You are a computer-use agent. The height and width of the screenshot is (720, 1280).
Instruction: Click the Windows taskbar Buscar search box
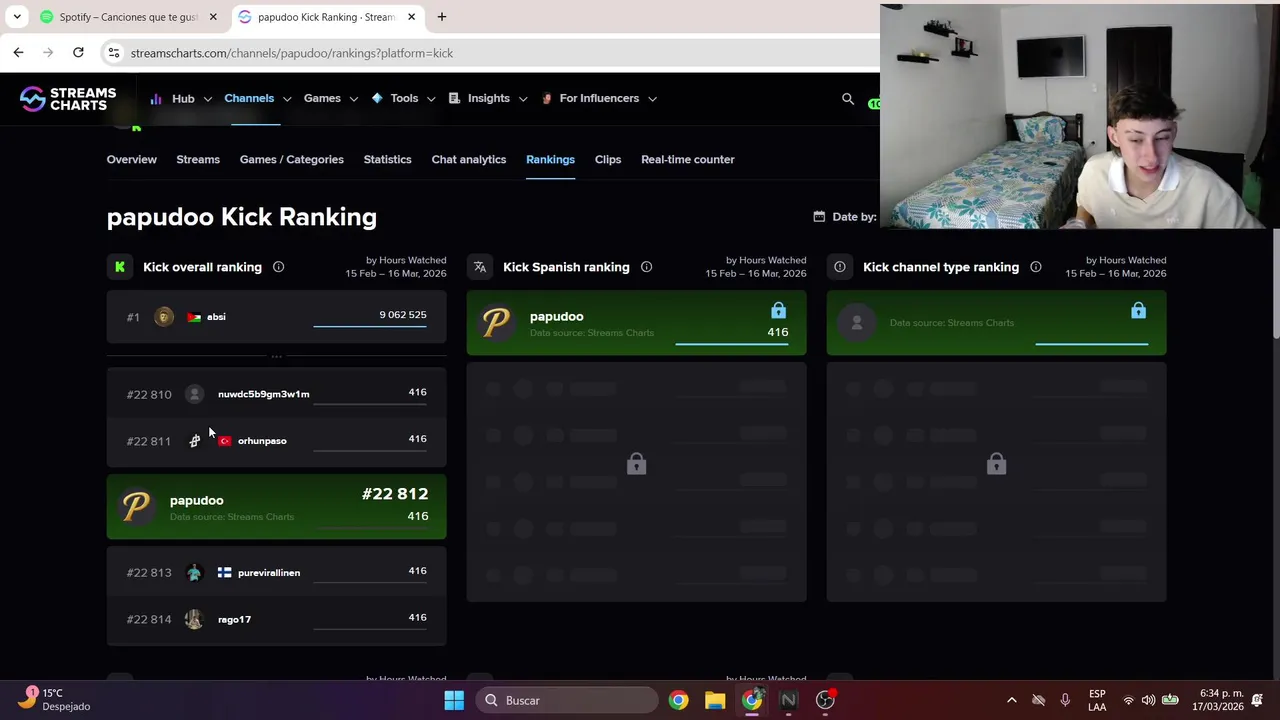[x=567, y=700]
